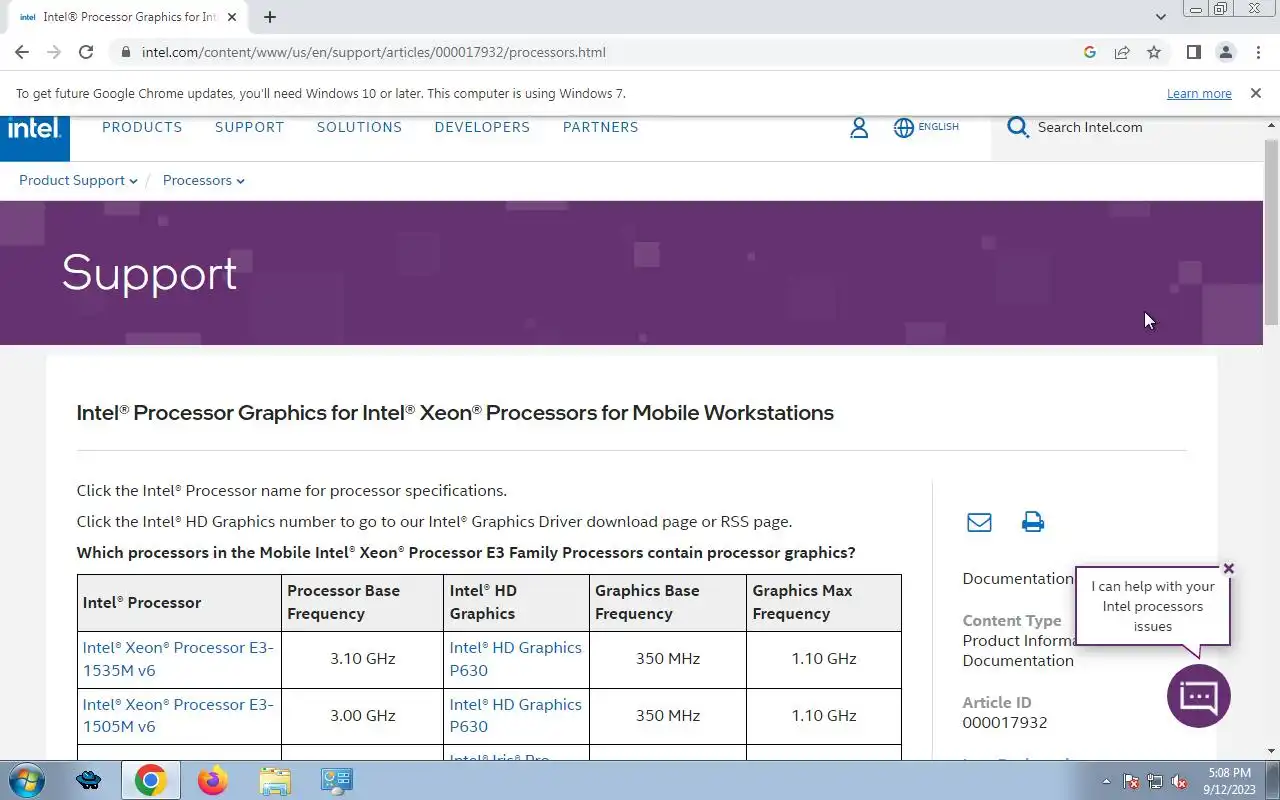Screen dimensions: 1280x800
Task: Open the DEVELOPERS menu
Action: 482,127
